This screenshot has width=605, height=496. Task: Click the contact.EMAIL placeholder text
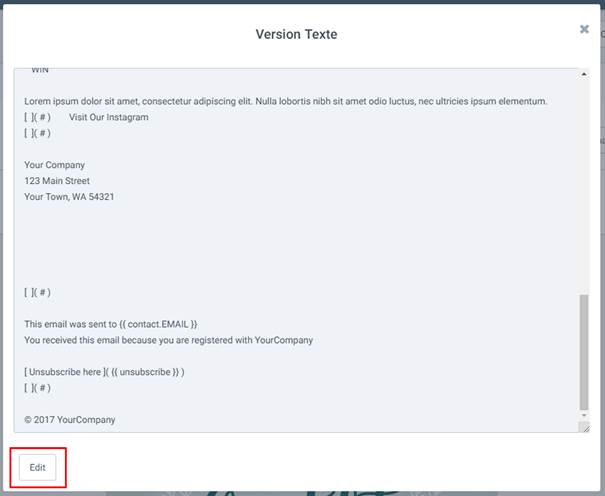pyautogui.click(x=158, y=324)
